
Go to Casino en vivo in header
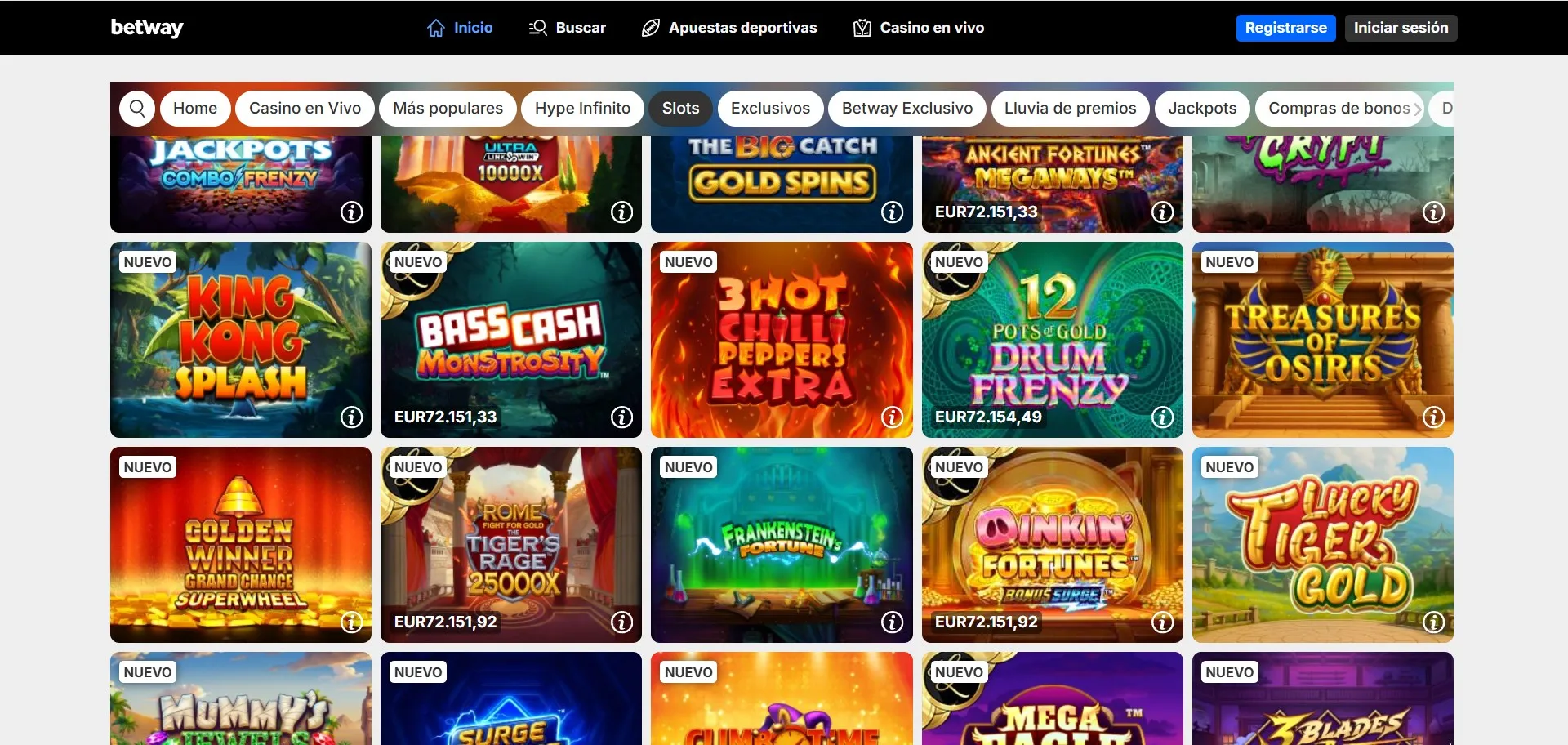[x=919, y=28]
